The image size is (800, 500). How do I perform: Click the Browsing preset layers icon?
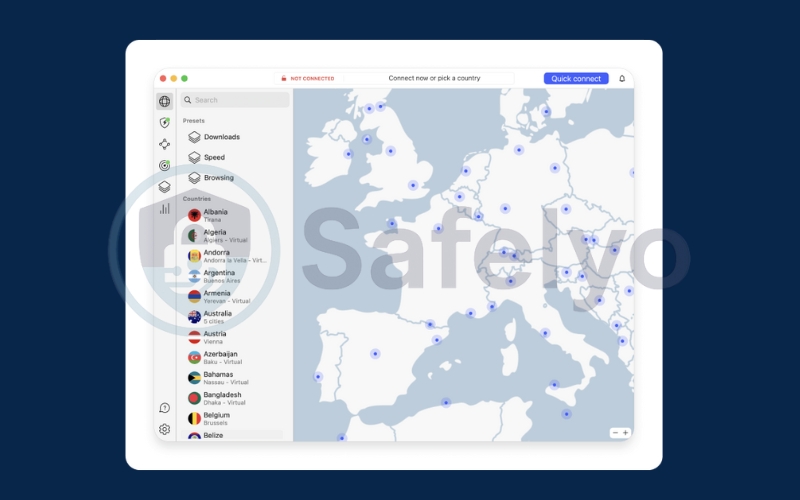[194, 178]
